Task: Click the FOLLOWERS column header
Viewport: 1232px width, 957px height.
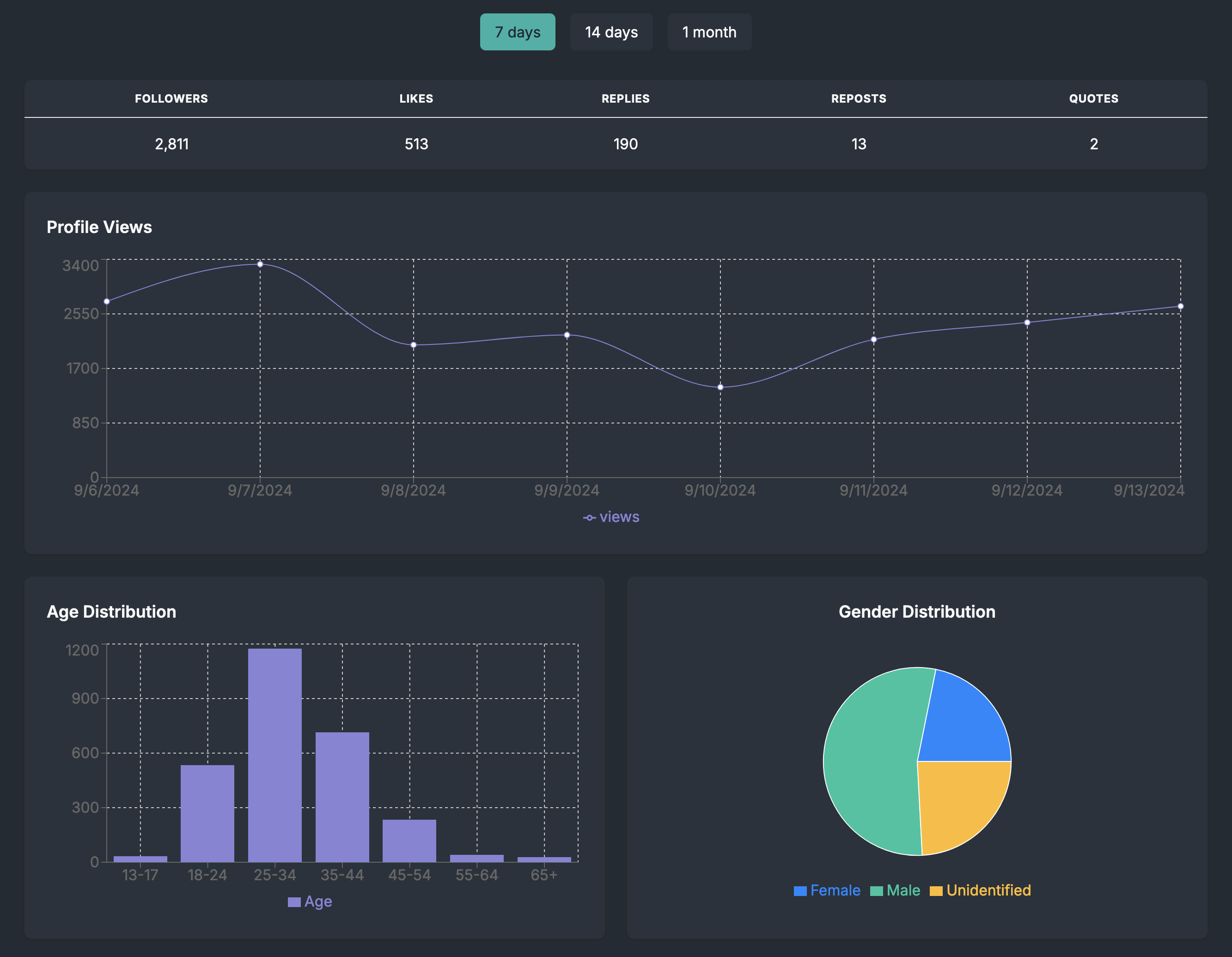Action: [171, 98]
